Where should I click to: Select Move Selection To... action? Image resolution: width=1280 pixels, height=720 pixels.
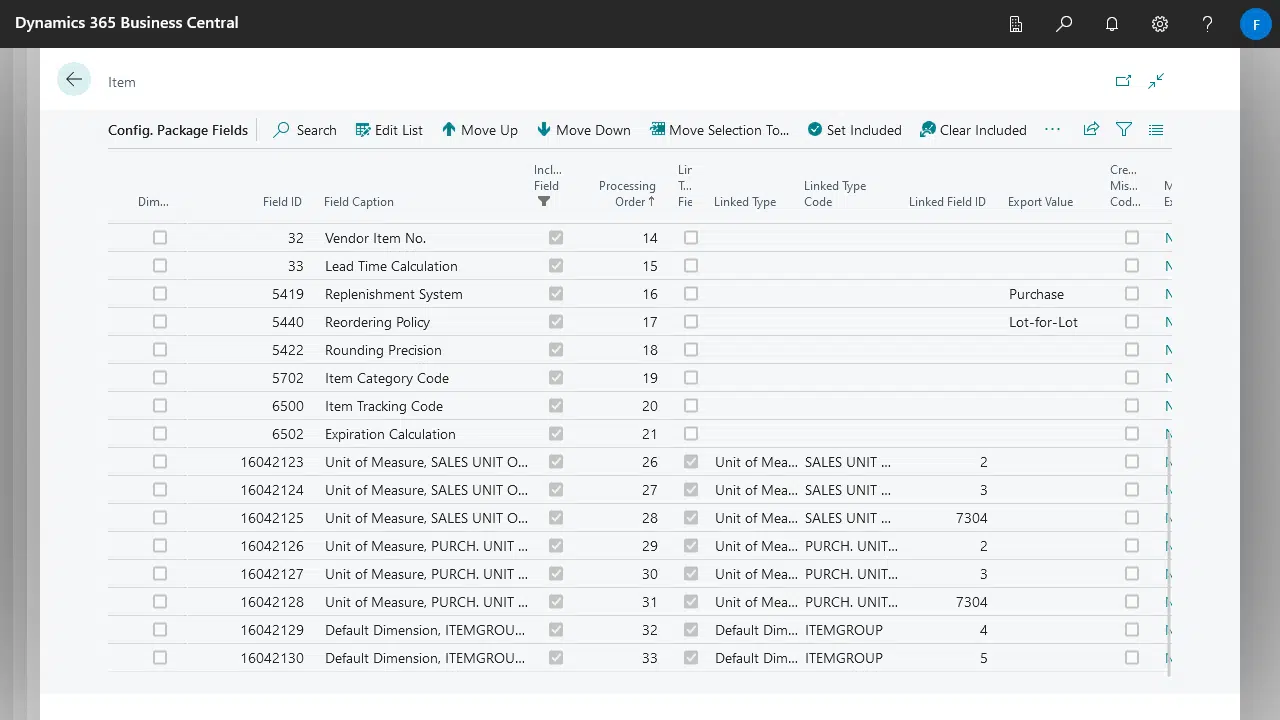[x=719, y=130]
